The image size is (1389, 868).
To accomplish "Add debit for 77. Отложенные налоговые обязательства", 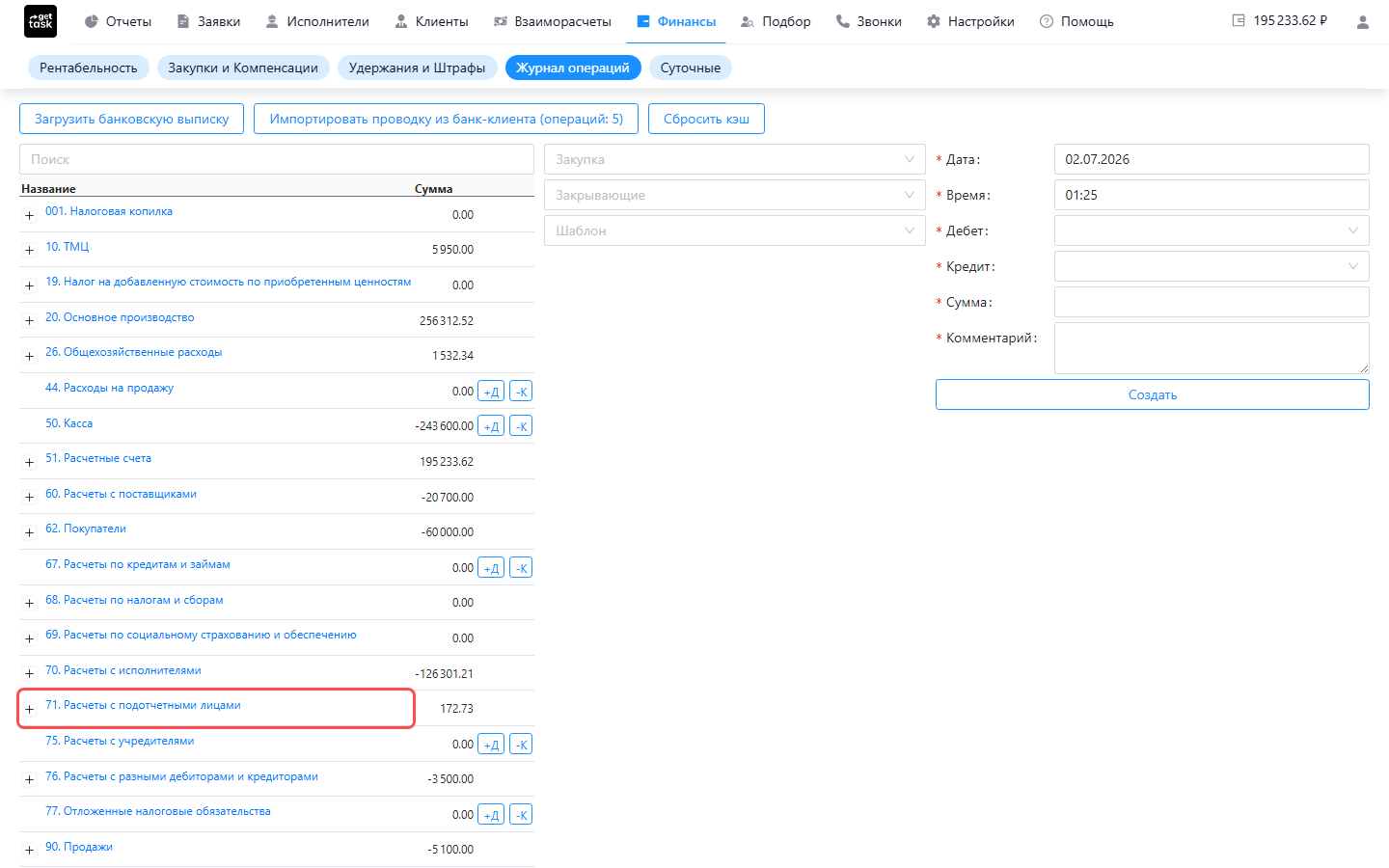I will click(491, 815).
